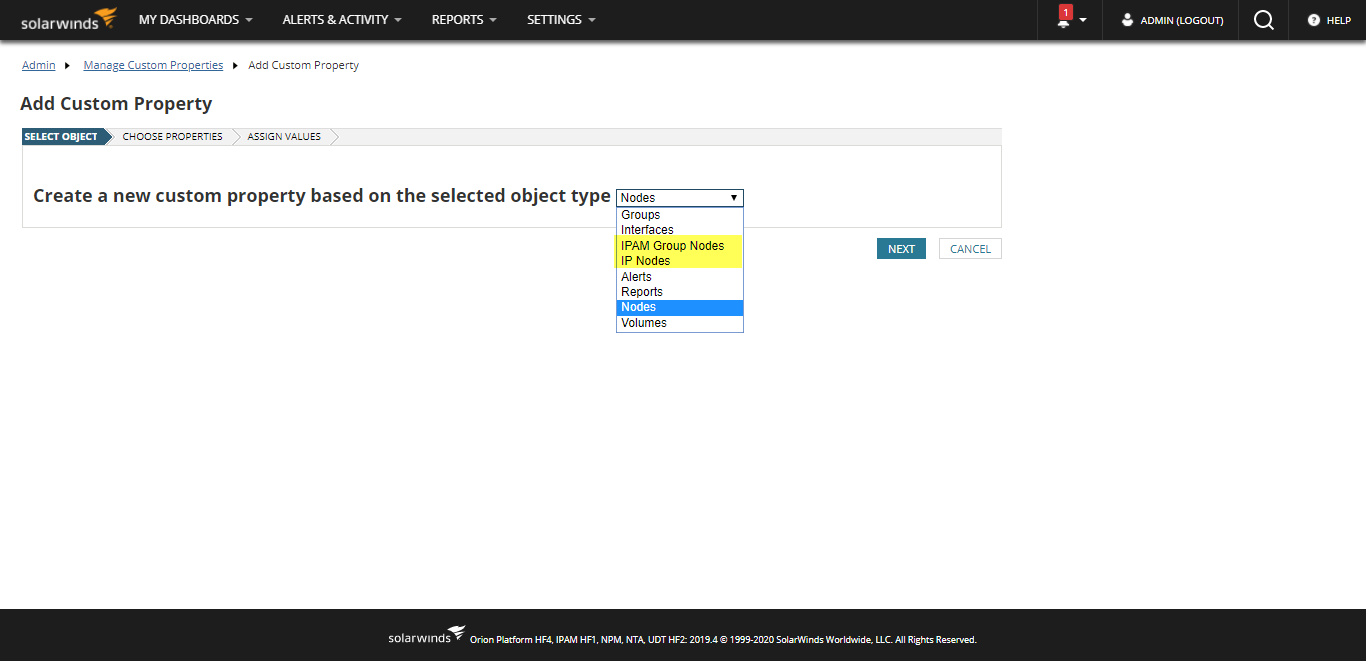This screenshot has height=661, width=1366.
Task: Expand the notifications dropdown arrow
Action: [1083, 21]
